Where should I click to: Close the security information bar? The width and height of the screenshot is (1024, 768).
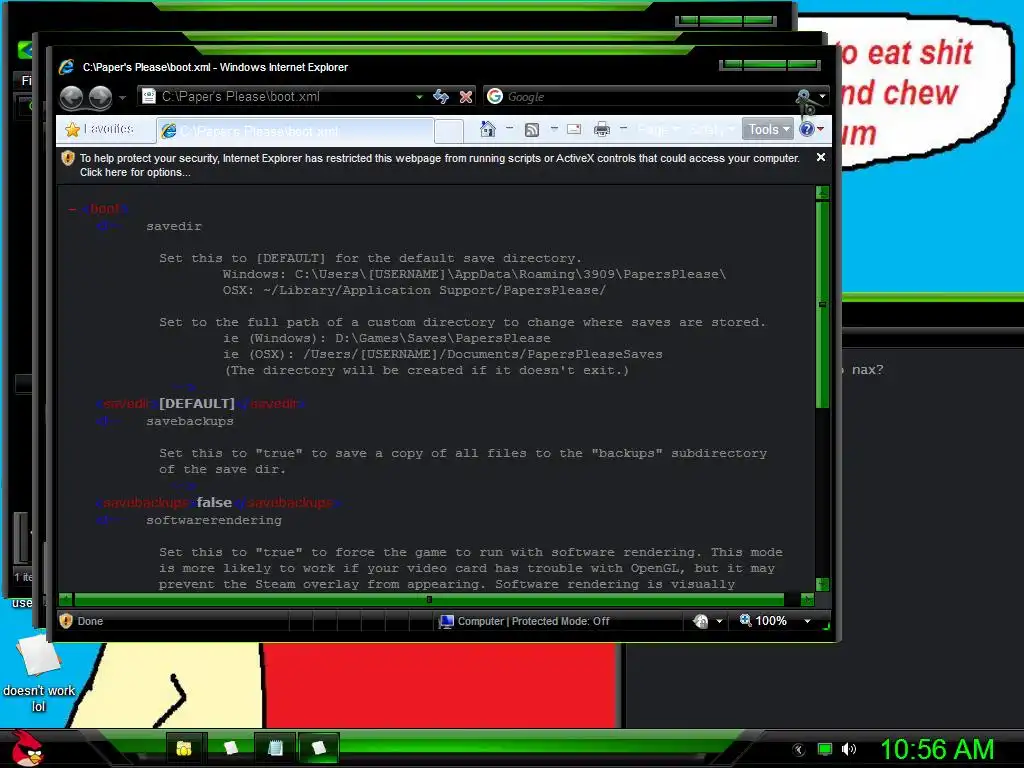point(821,157)
